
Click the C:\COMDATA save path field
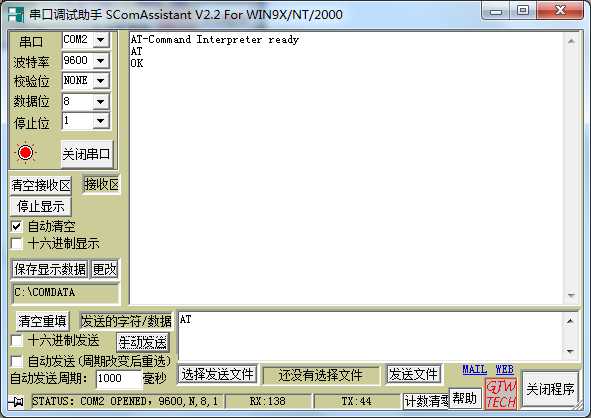pyautogui.click(x=66, y=292)
